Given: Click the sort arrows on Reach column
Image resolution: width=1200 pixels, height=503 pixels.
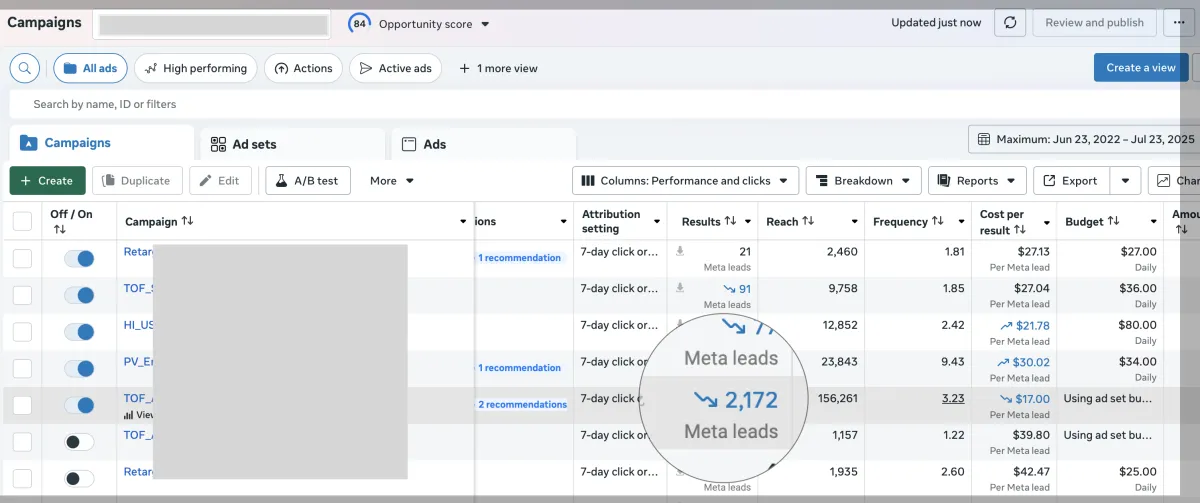Looking at the screenshot, I should (x=808, y=222).
